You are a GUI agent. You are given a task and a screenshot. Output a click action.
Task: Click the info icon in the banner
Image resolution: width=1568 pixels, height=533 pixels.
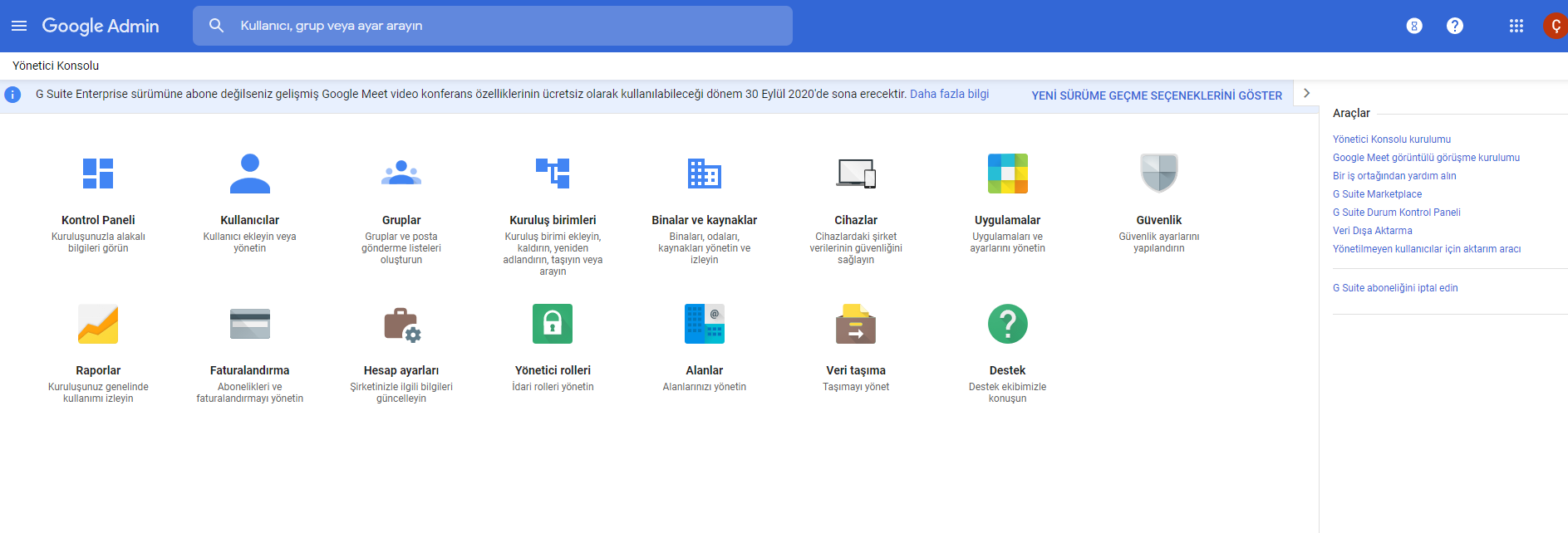point(12,95)
